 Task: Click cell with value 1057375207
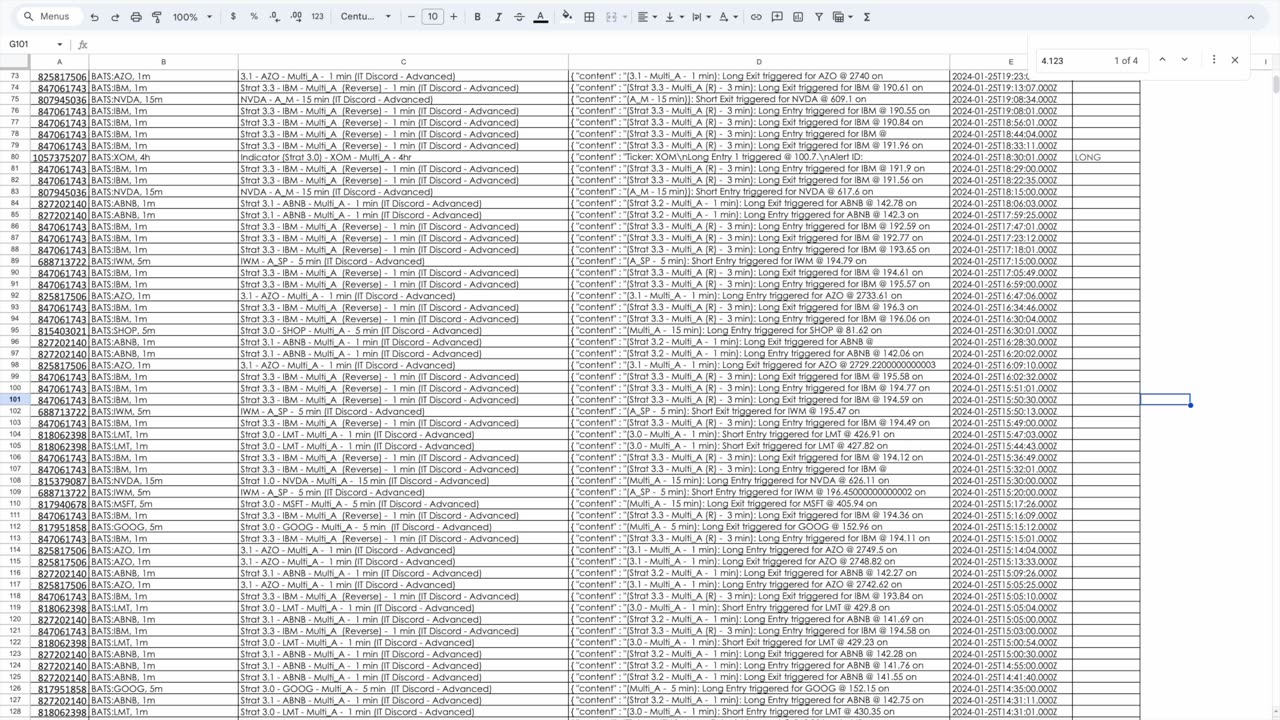tap(59, 157)
